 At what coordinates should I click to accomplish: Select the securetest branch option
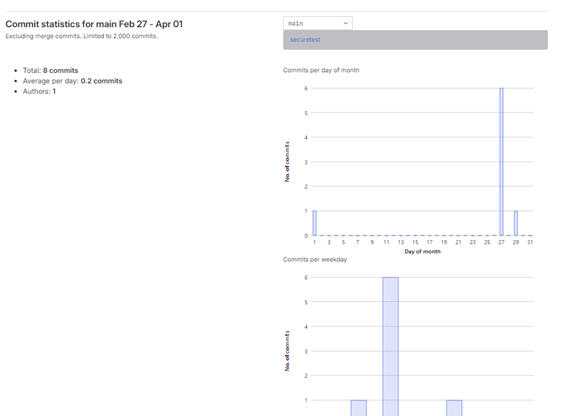click(415, 40)
